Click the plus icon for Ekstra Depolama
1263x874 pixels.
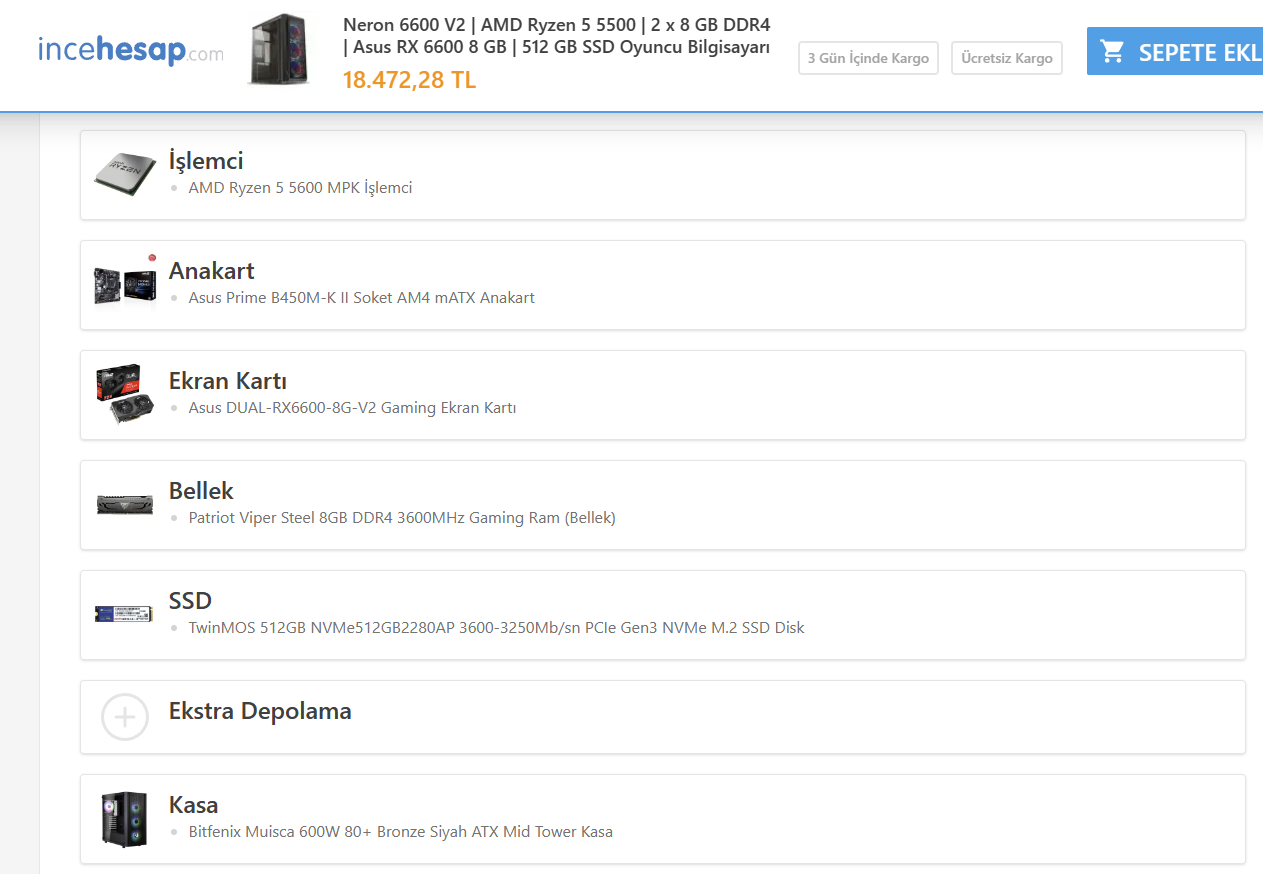(125, 717)
